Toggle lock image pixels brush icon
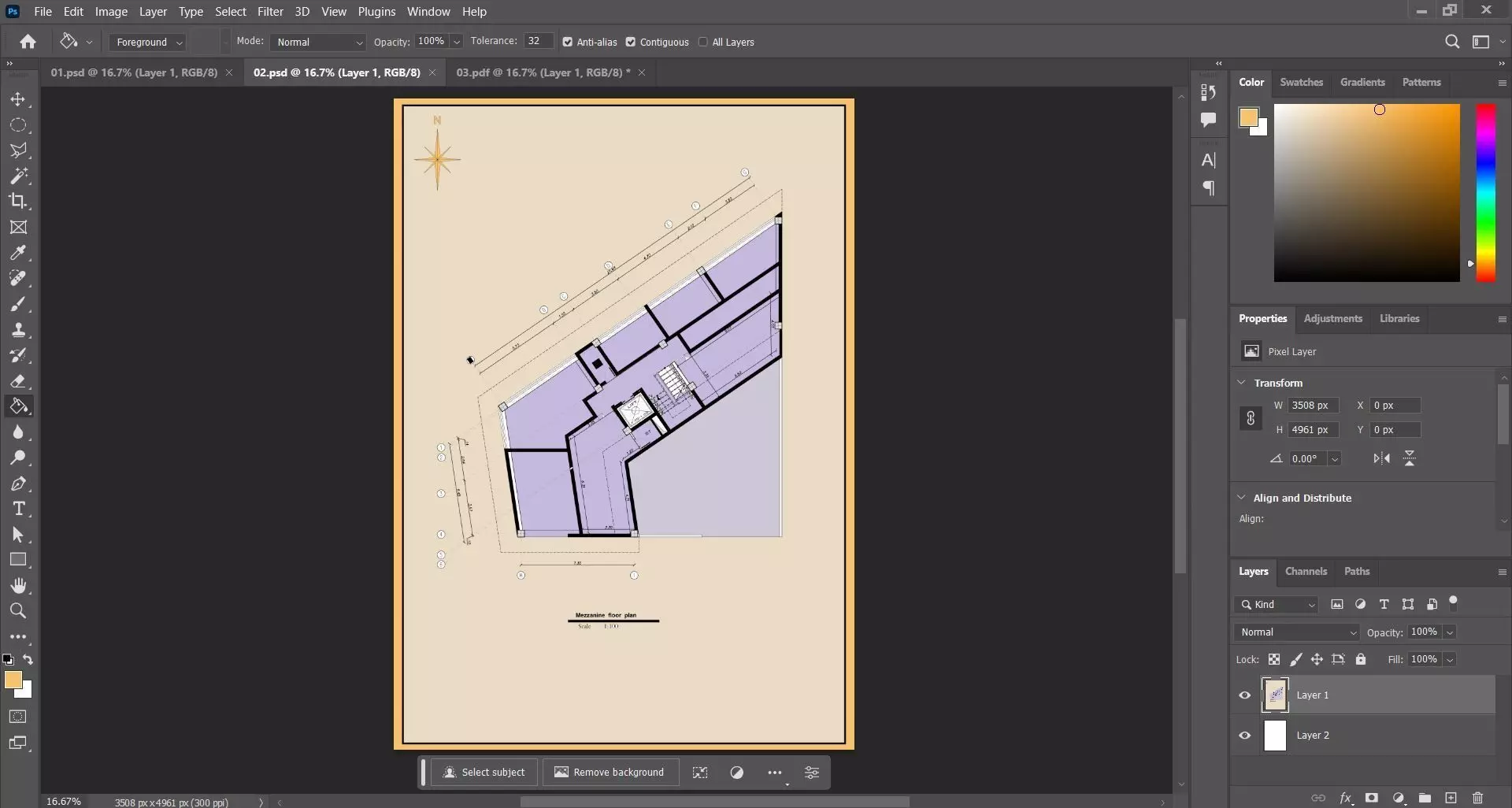This screenshot has width=1512, height=808. tap(1295, 659)
